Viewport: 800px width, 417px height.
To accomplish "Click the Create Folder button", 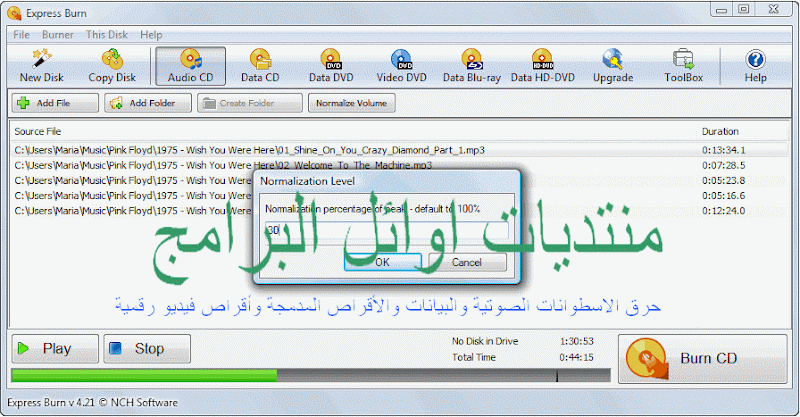I will [249, 103].
